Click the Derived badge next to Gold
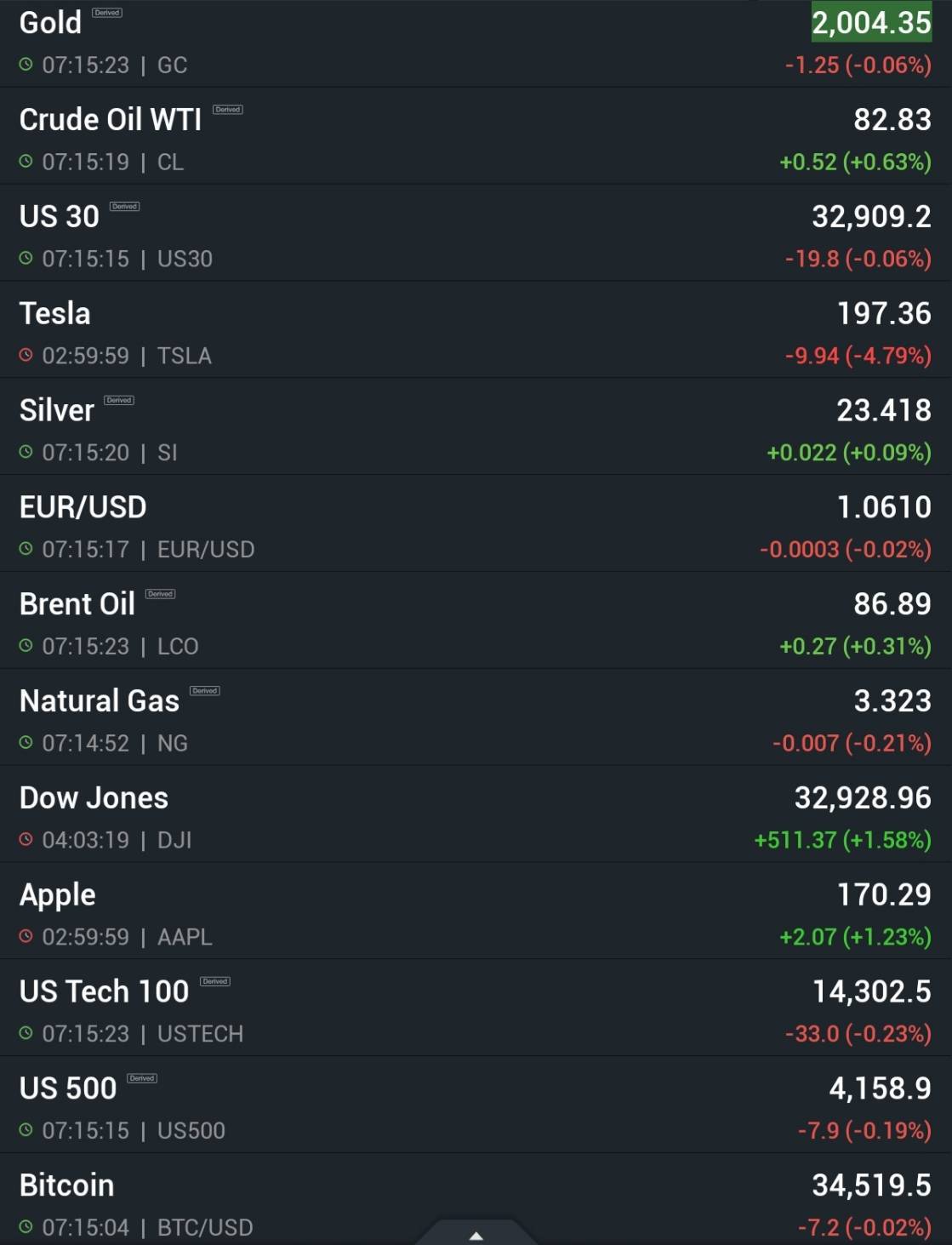This screenshot has width=952, height=1245. [107, 13]
